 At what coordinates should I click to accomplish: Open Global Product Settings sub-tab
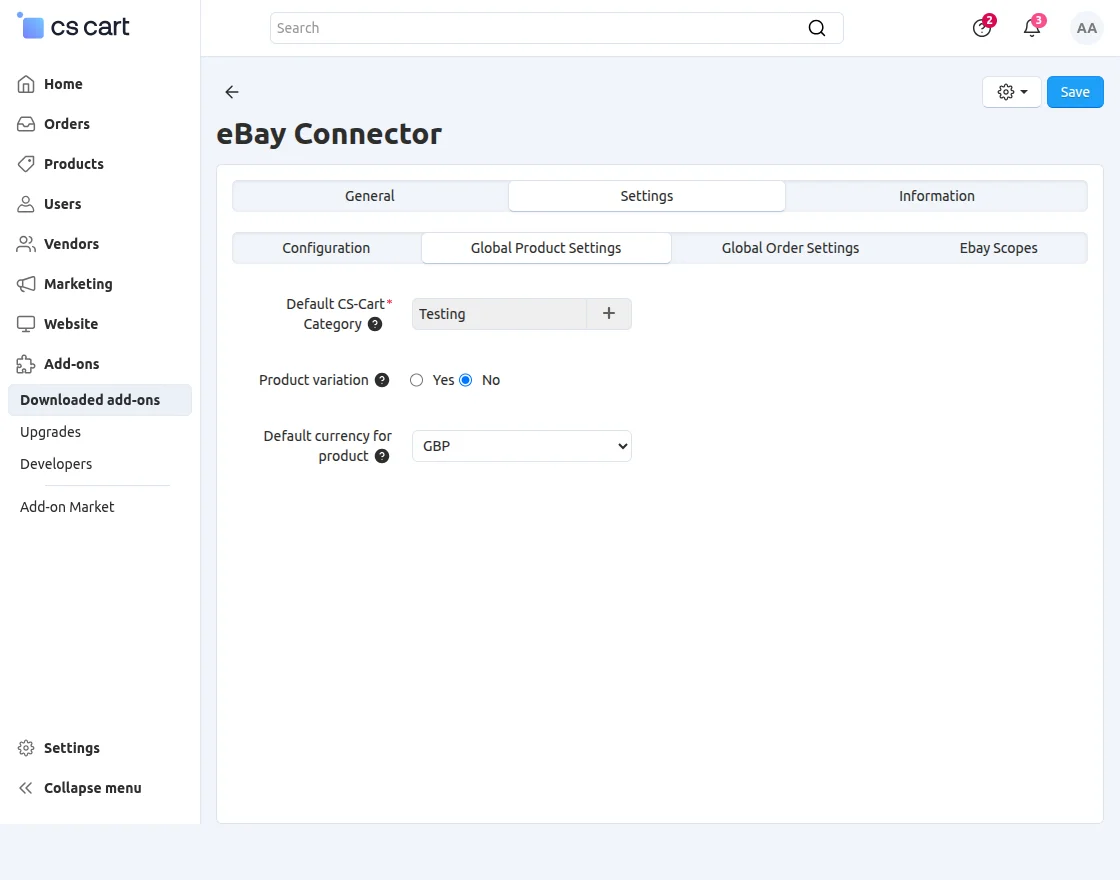point(546,248)
